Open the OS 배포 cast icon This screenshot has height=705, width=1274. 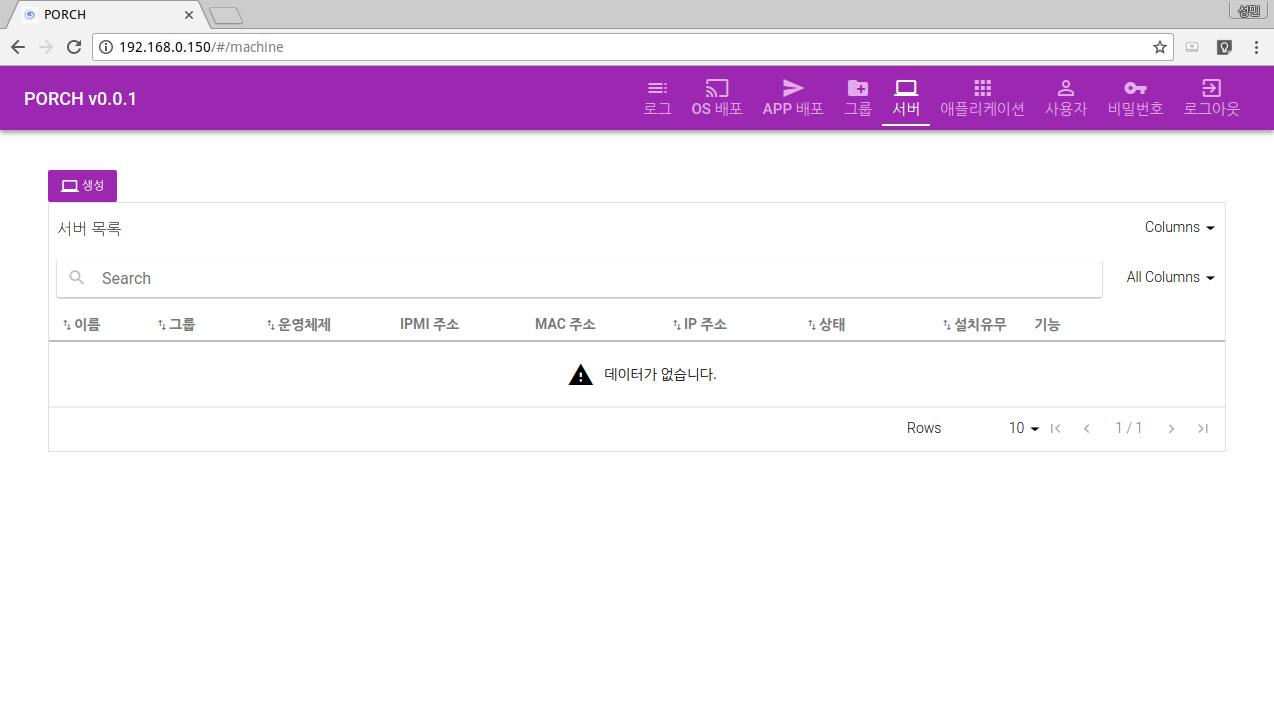pos(717,88)
